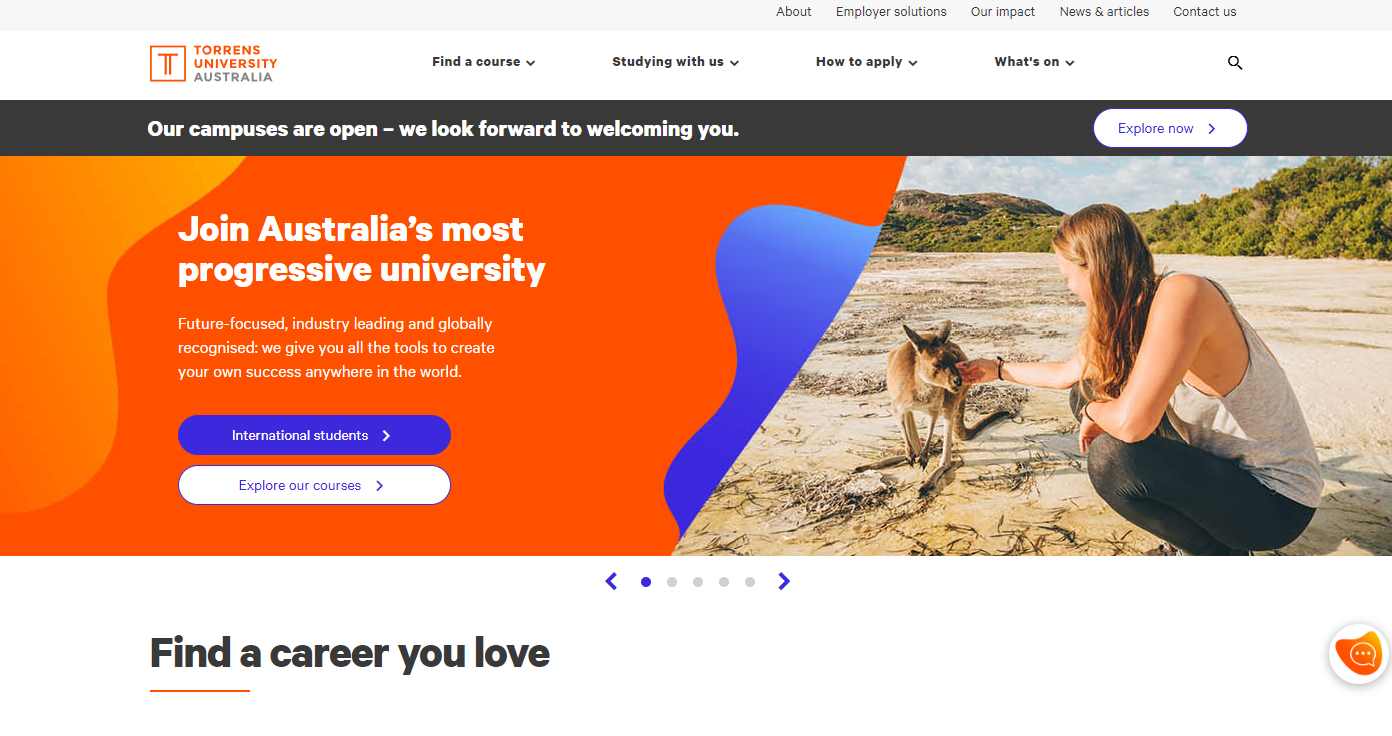The height and width of the screenshot is (736, 1392).
Task: Open the About page link
Action: 794,12
